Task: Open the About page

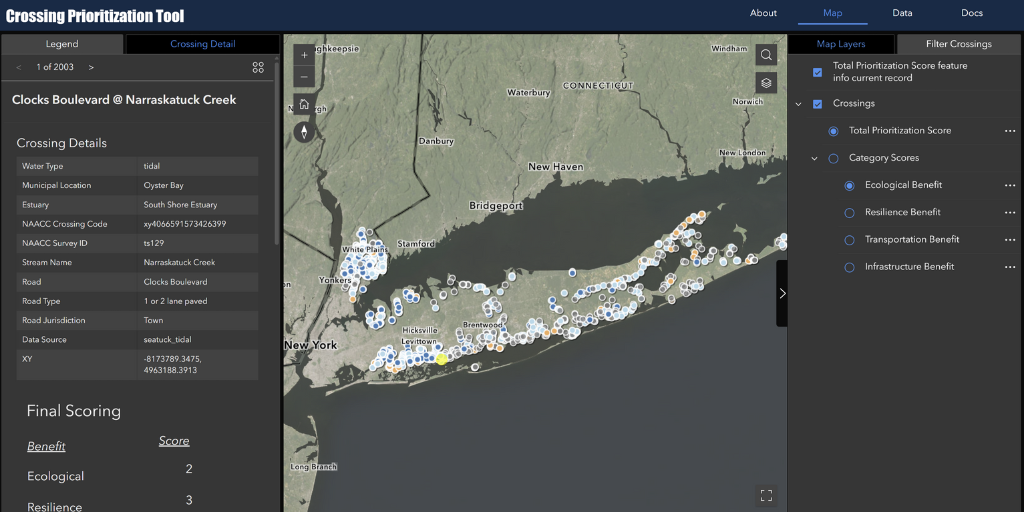Action: (x=763, y=13)
